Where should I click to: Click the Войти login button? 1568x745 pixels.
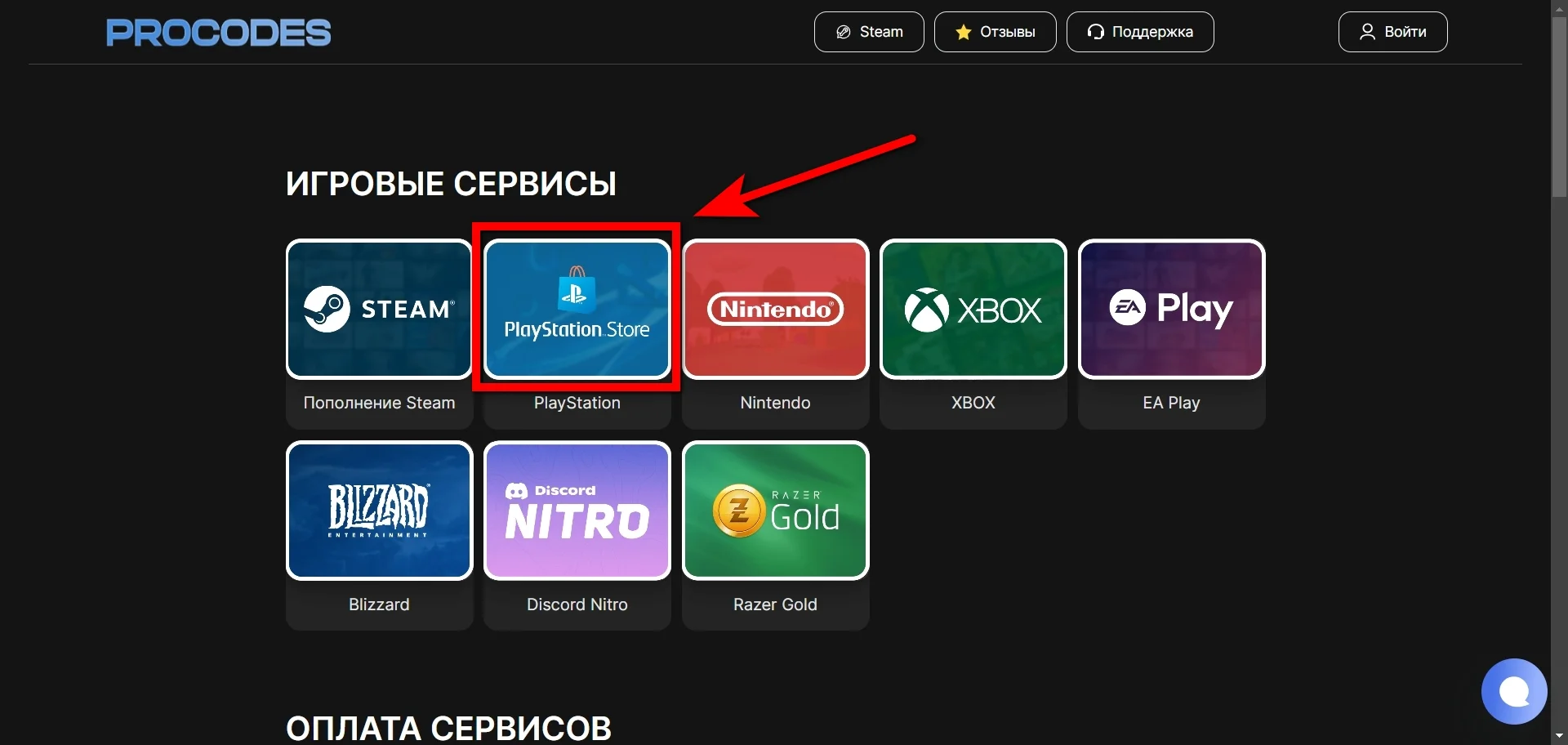[1392, 32]
